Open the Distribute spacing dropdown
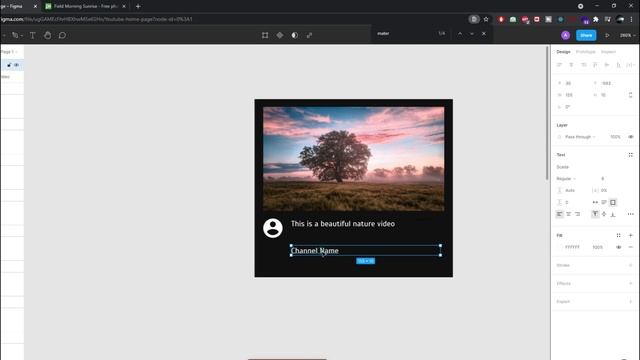The width and height of the screenshot is (640, 360). 631,65
